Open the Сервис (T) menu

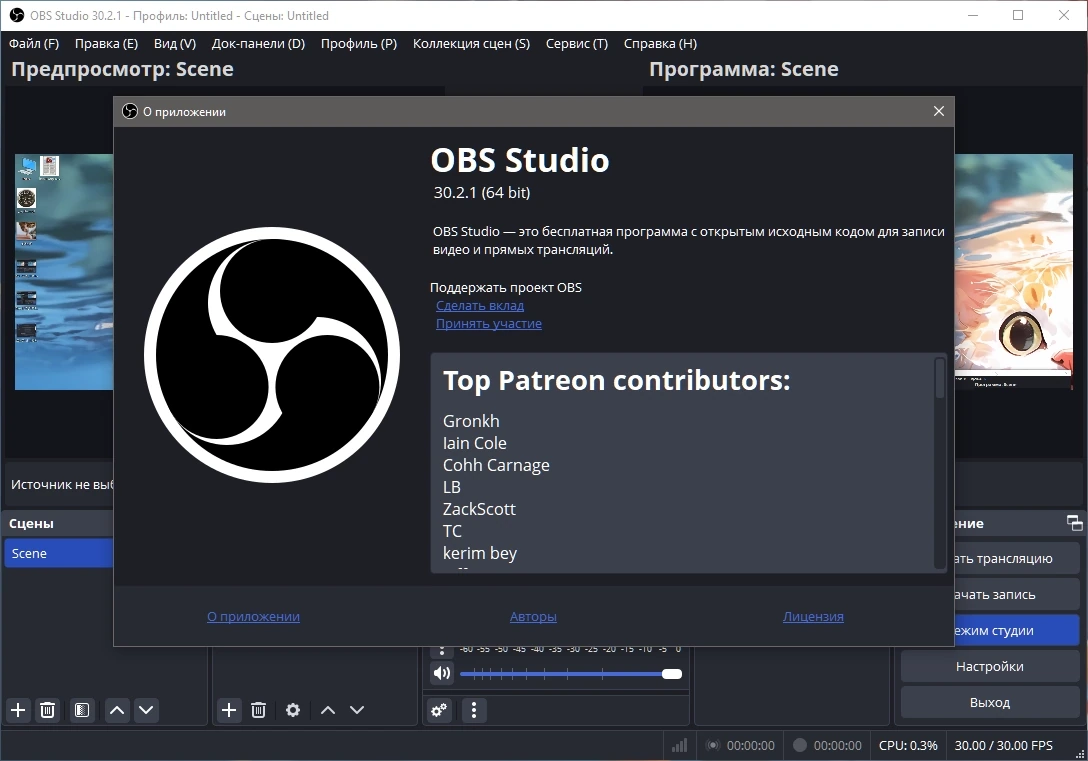(x=577, y=43)
